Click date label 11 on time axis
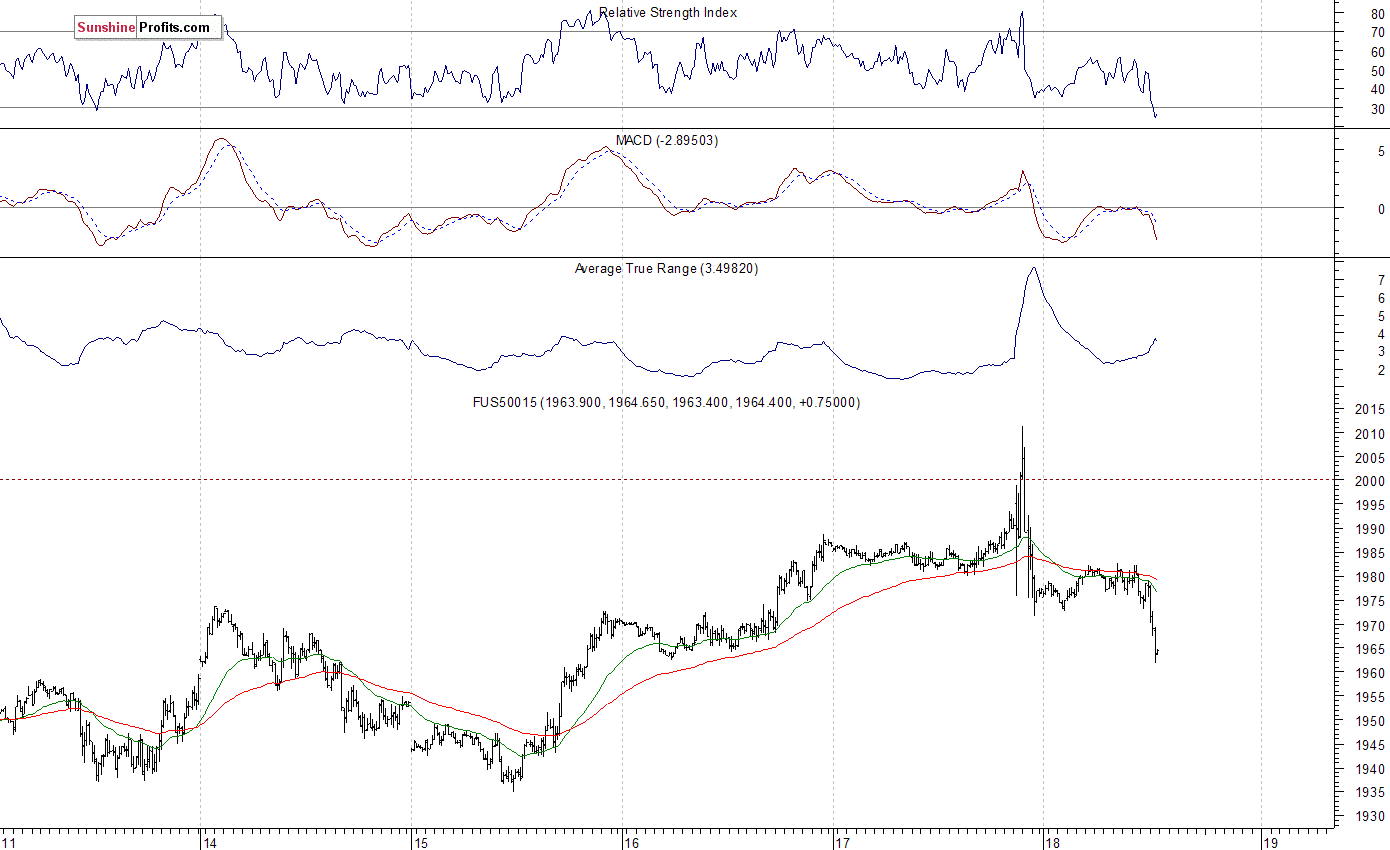The width and height of the screenshot is (1390, 850). point(9,842)
